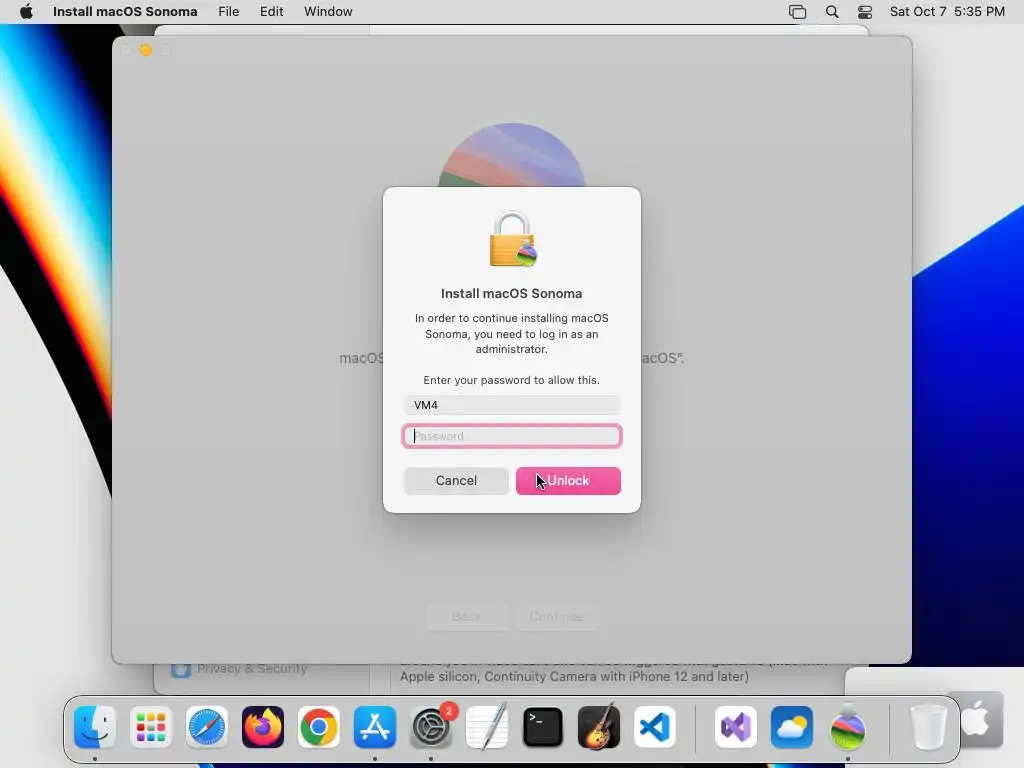Open Visual Studio from the Dock
1024x768 pixels.
click(736, 727)
